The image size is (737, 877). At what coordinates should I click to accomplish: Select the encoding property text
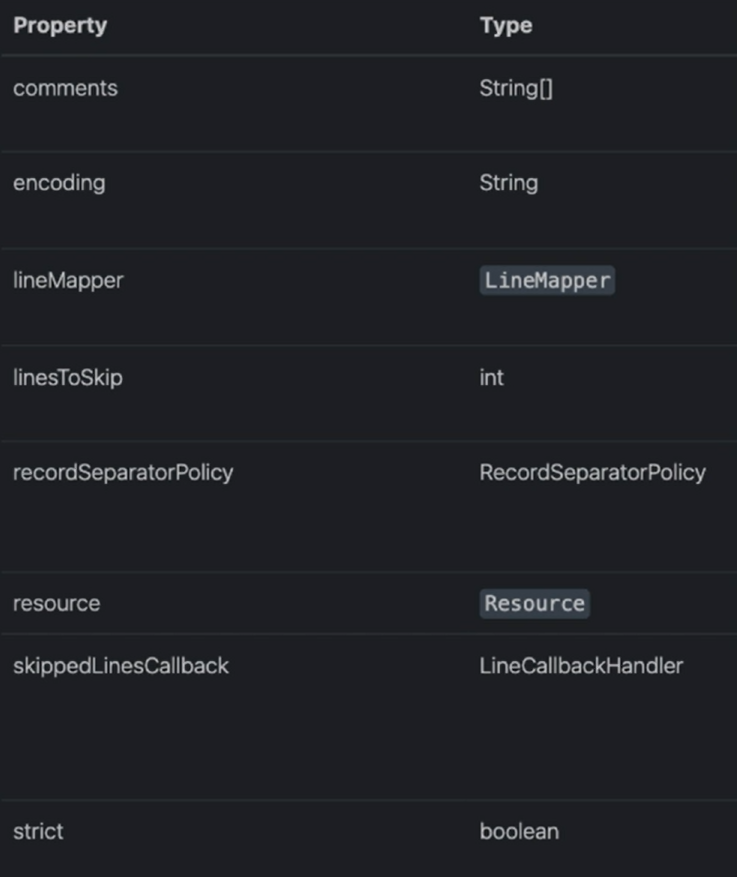point(59,183)
